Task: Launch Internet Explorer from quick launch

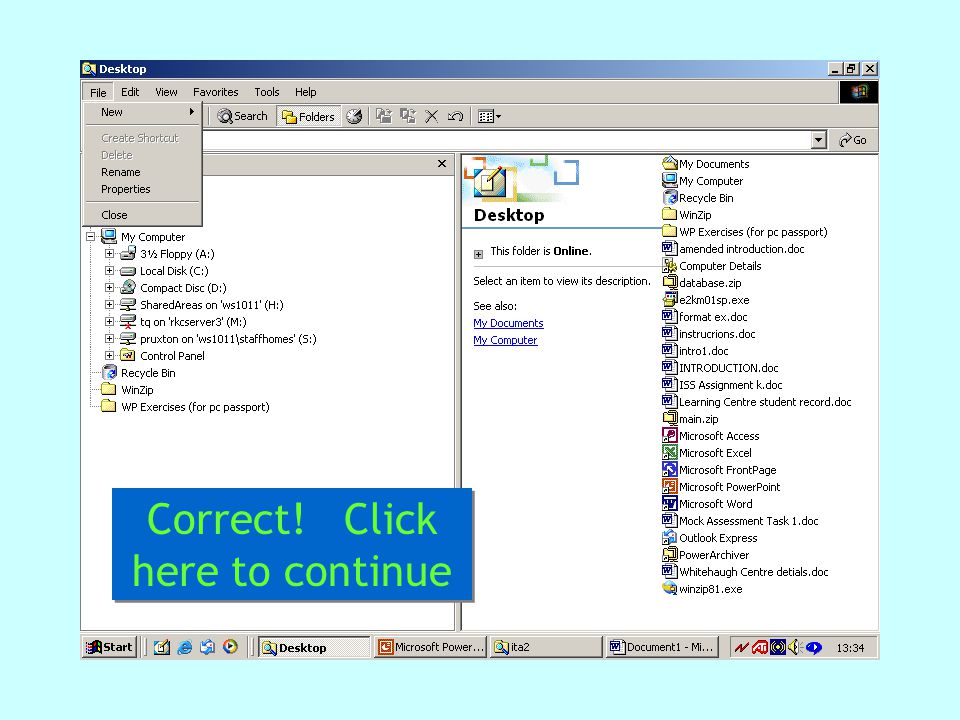Action: tap(184, 647)
